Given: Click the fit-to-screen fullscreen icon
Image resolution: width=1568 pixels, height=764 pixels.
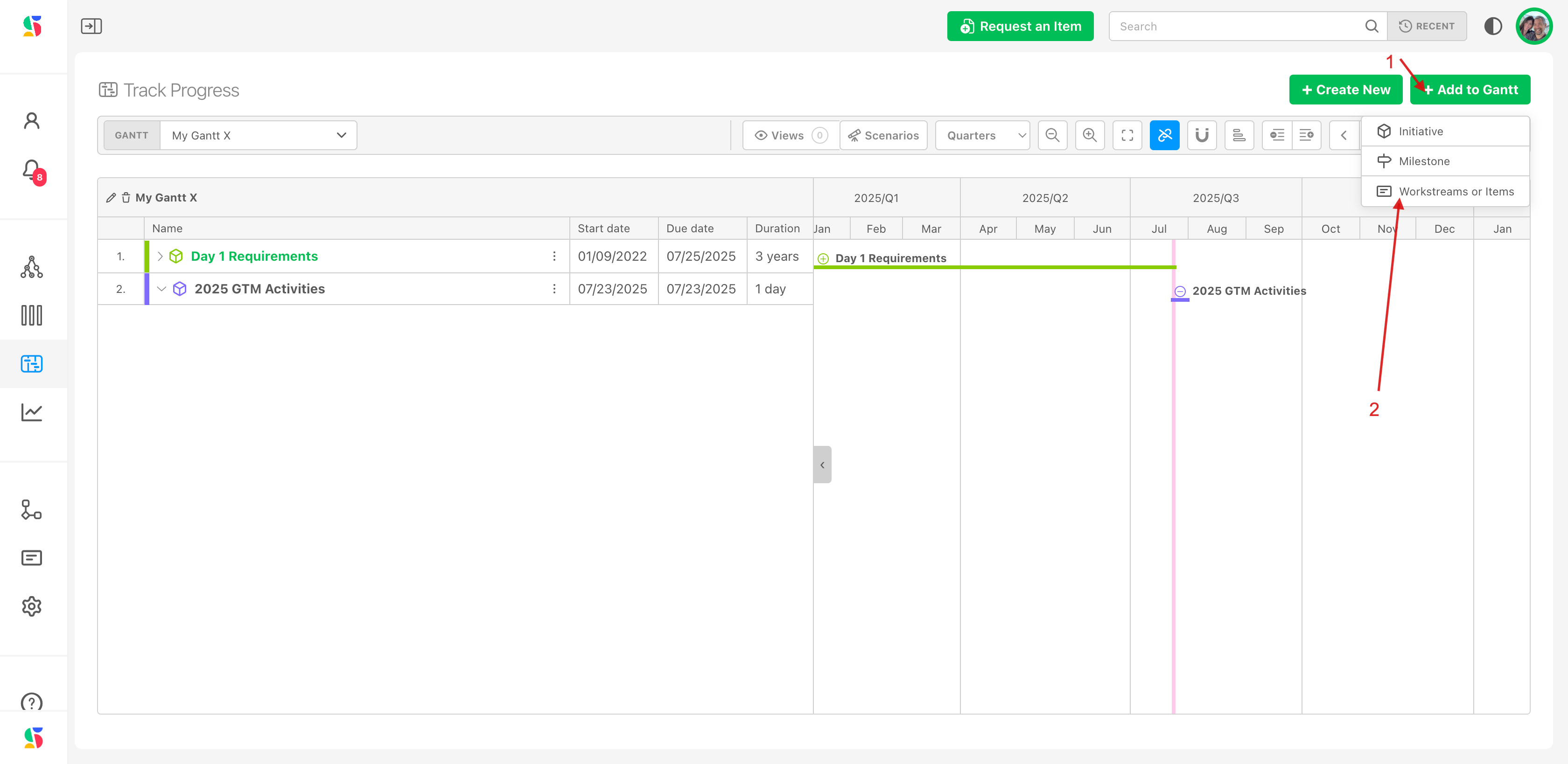Looking at the screenshot, I should pyautogui.click(x=1127, y=135).
